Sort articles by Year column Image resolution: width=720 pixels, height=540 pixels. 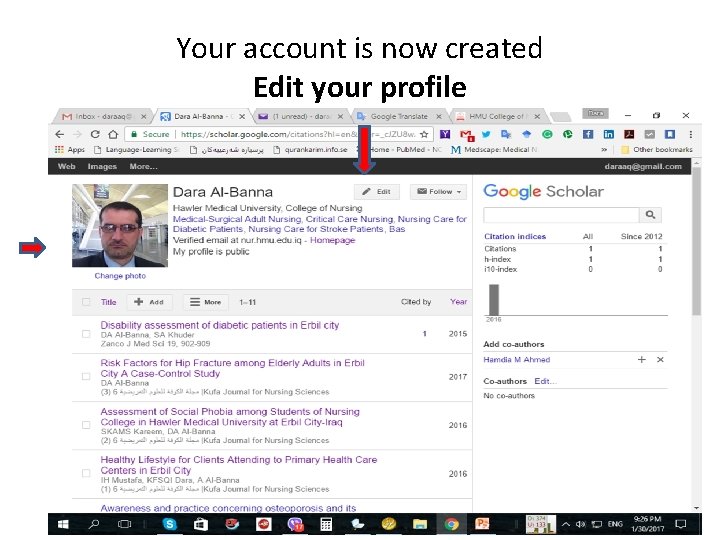click(459, 302)
